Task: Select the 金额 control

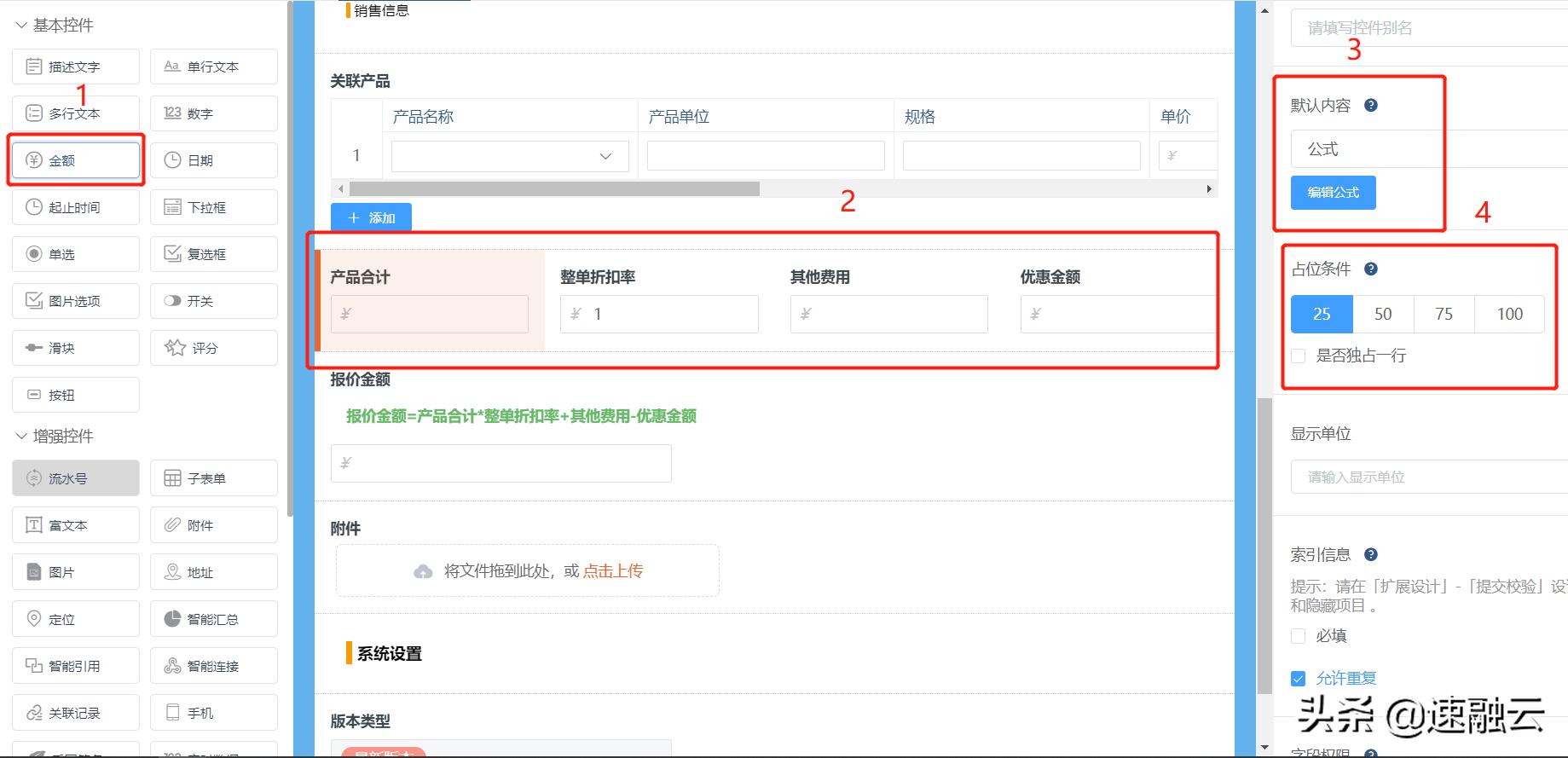Action: pyautogui.click(x=76, y=160)
